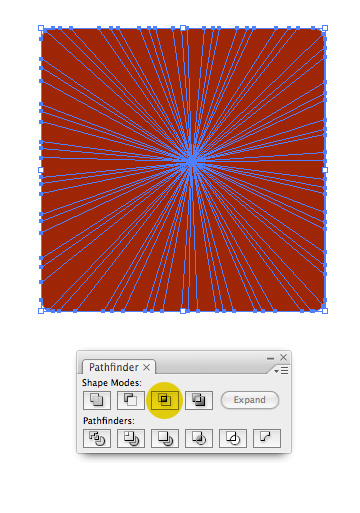Choose Exclude overlapping shape areas icon
This screenshot has width=360, height=513.
click(x=199, y=400)
